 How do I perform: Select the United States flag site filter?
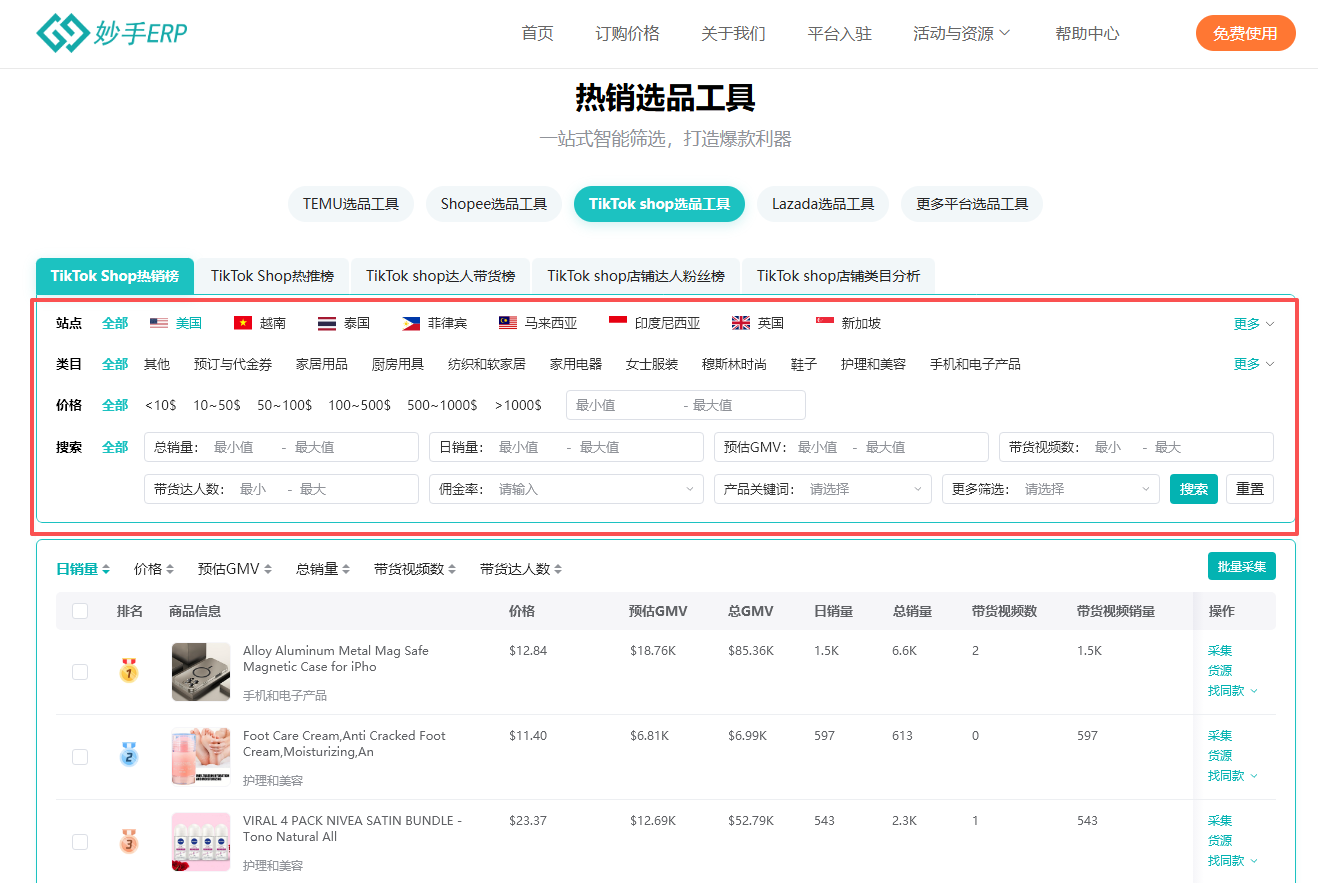pos(159,323)
